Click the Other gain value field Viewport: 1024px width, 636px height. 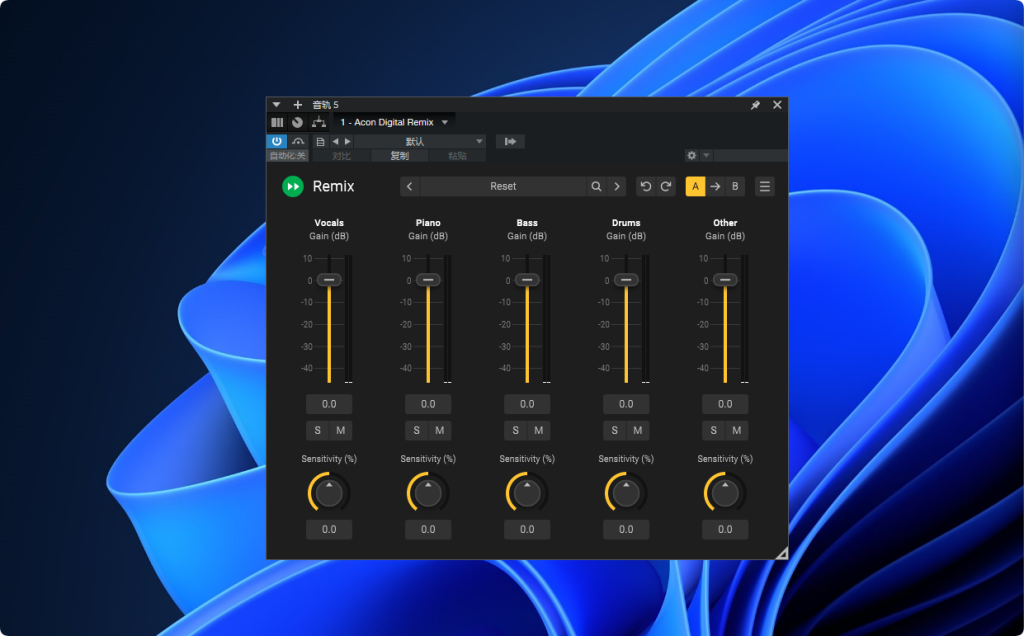[725, 404]
